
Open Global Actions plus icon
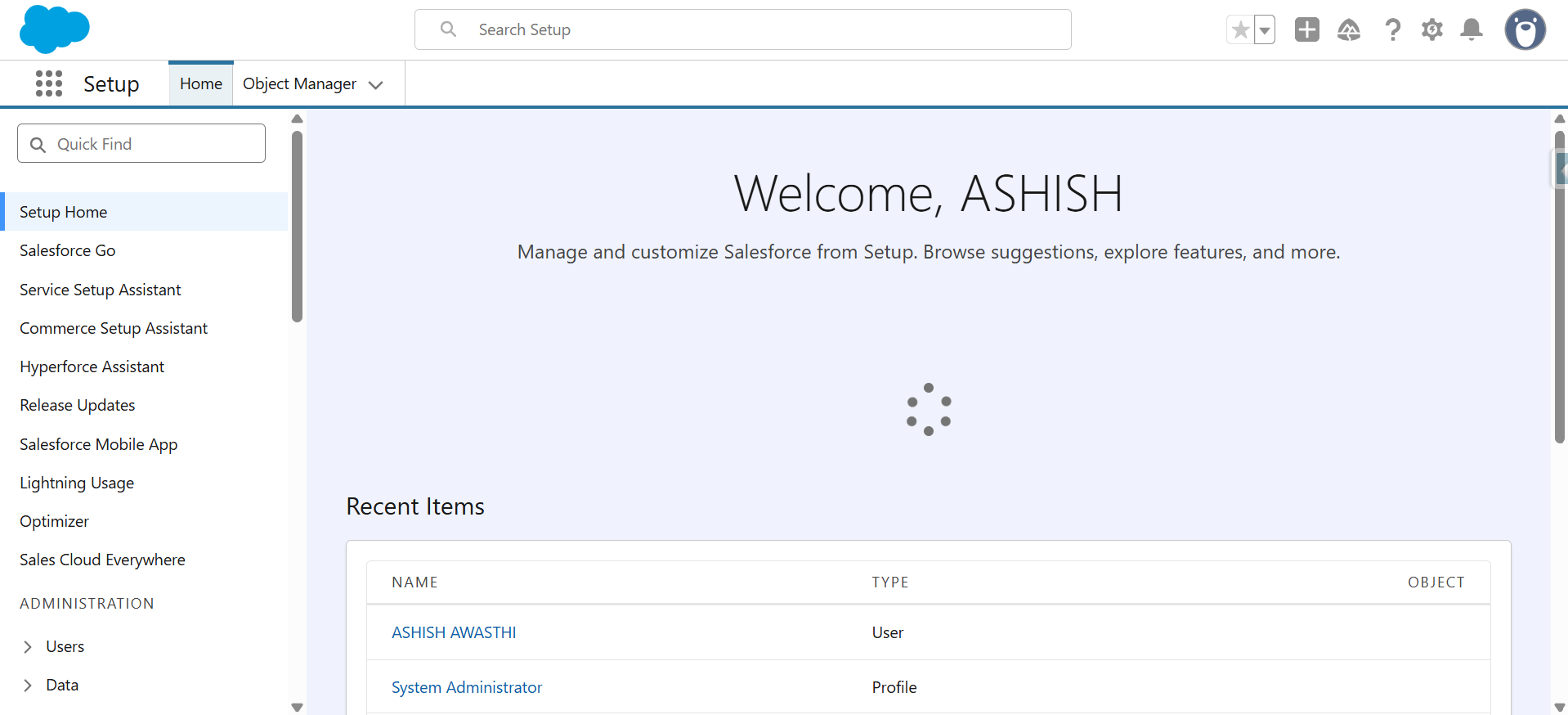pyautogui.click(x=1306, y=30)
